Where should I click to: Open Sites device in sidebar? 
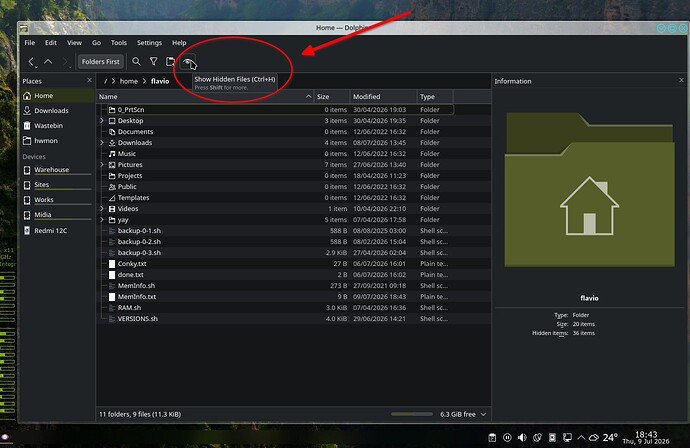(x=57, y=185)
